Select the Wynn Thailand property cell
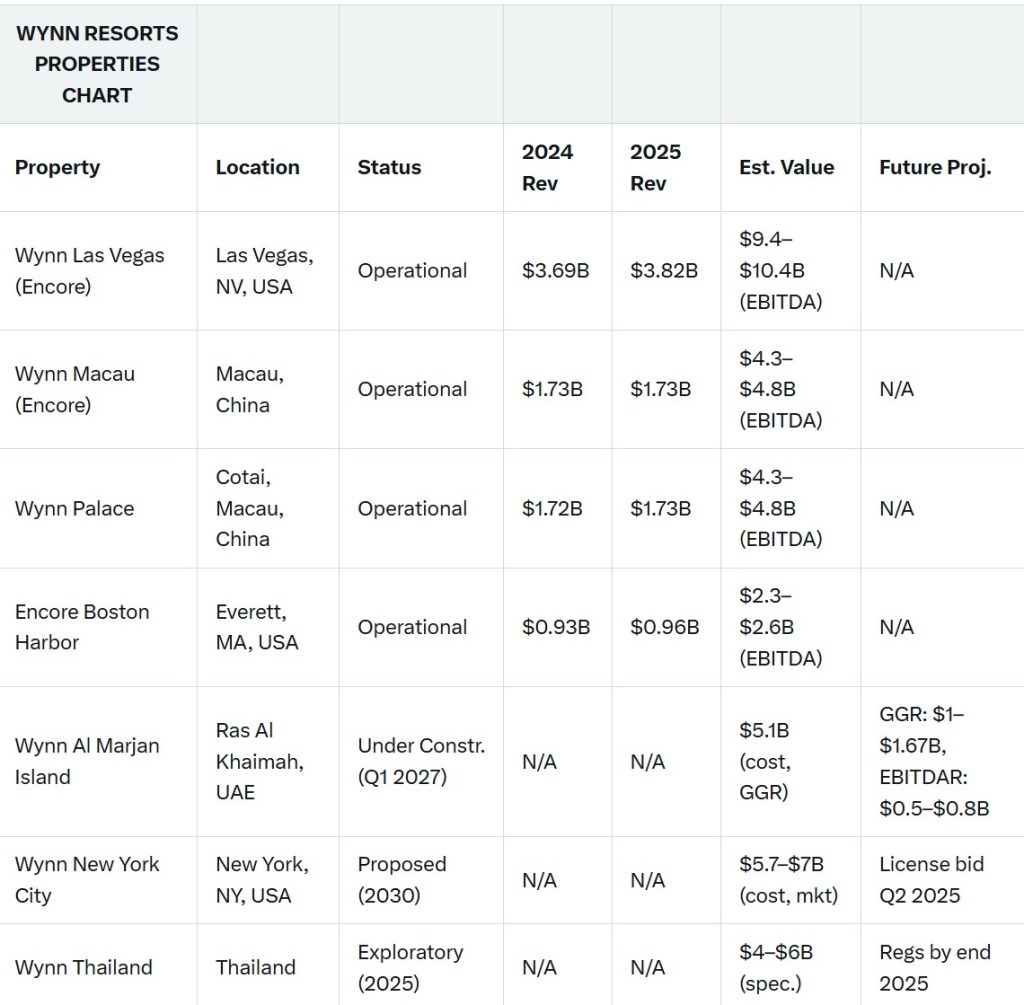Screen dimensions: 1024x1005 83,967
